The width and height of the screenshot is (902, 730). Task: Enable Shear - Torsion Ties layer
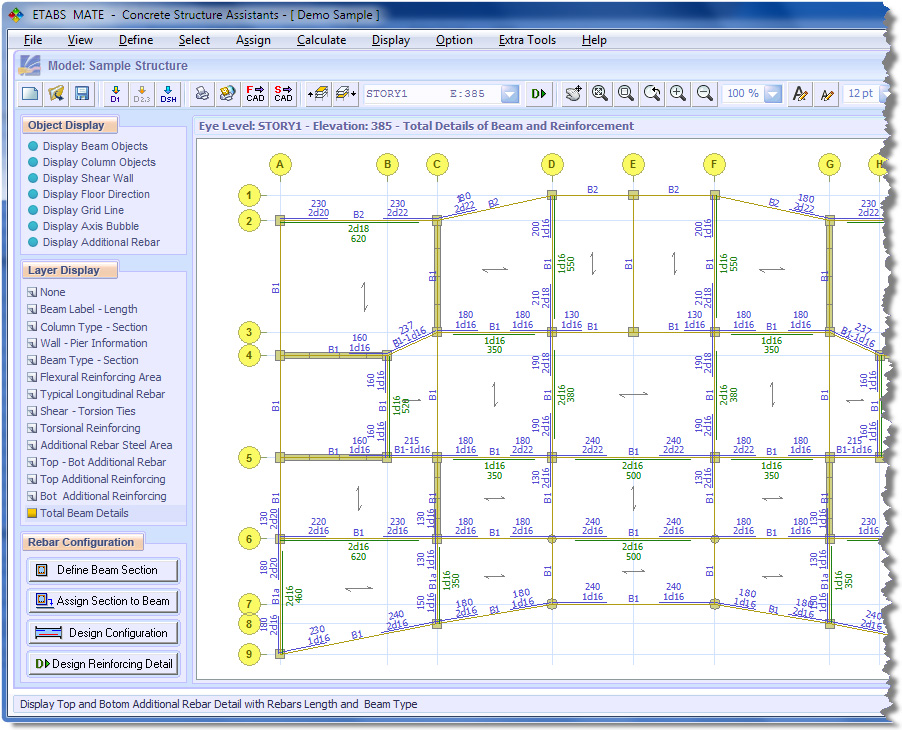[x=87, y=411]
